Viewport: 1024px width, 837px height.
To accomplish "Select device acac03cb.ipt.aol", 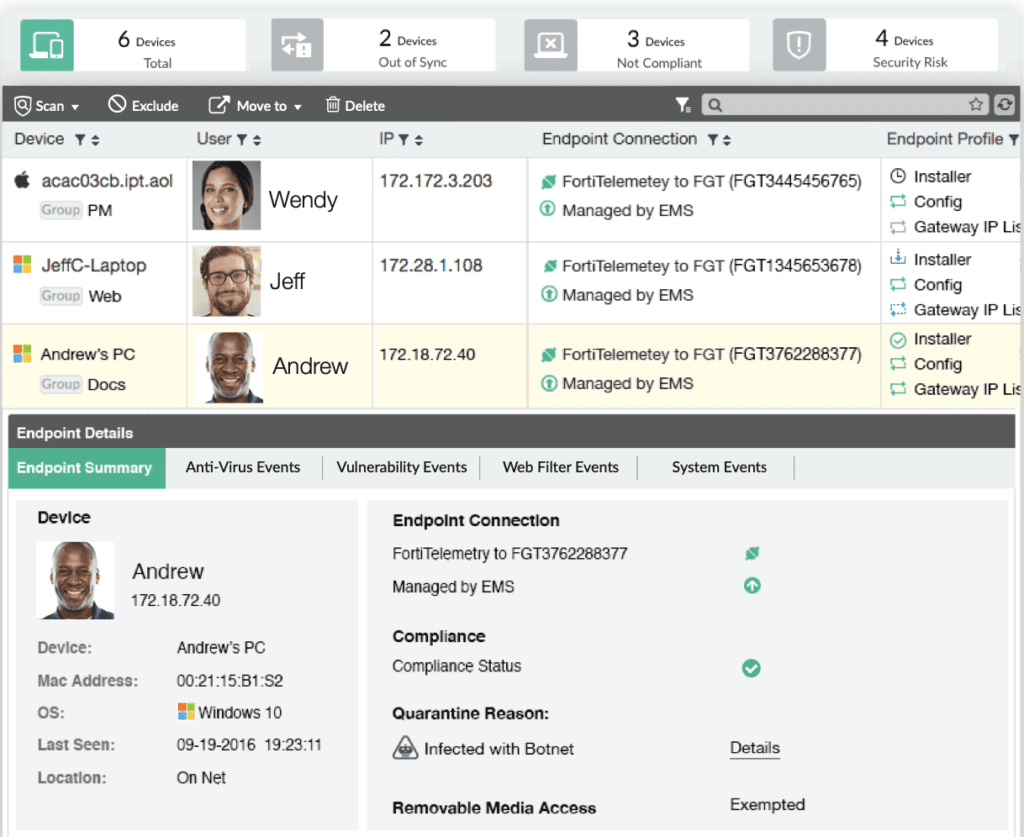I will pos(107,181).
